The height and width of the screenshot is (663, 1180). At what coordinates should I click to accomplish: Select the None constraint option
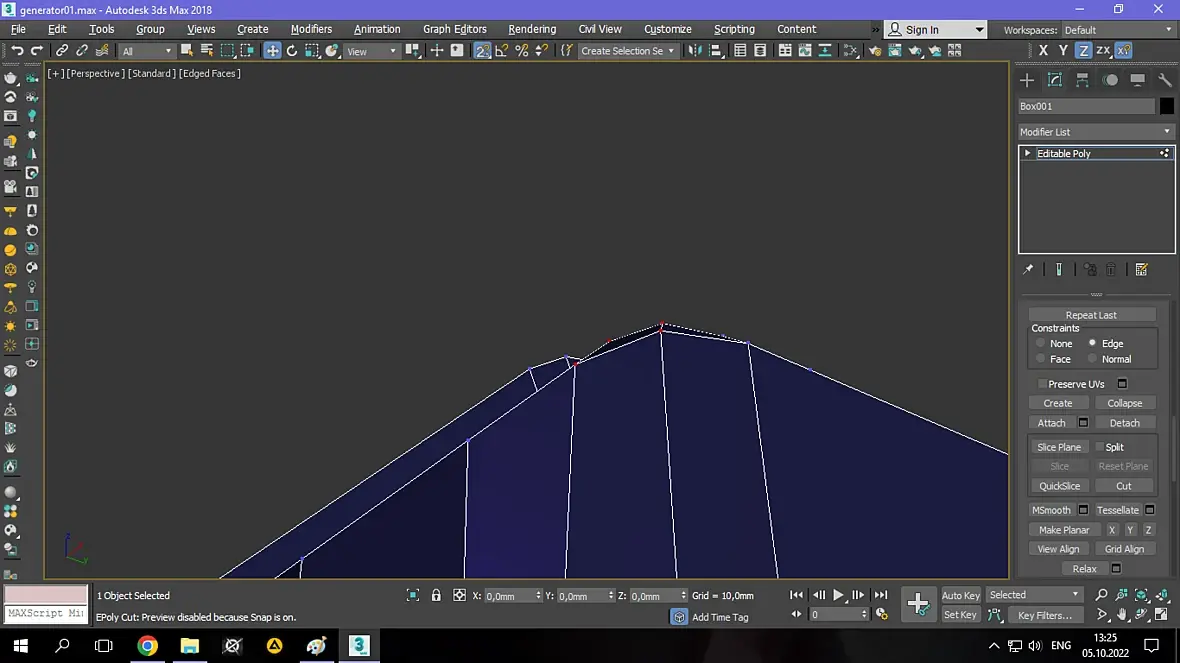click(x=1041, y=343)
